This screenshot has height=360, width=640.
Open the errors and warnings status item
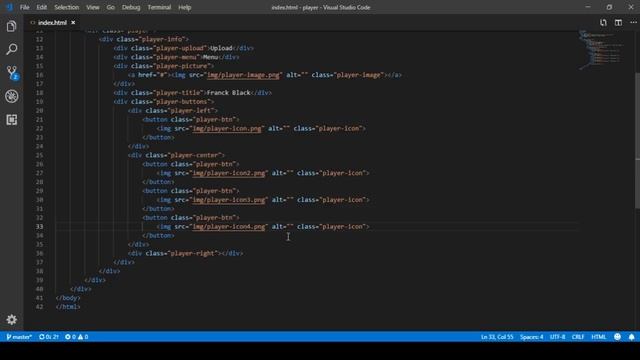[x=76, y=337]
